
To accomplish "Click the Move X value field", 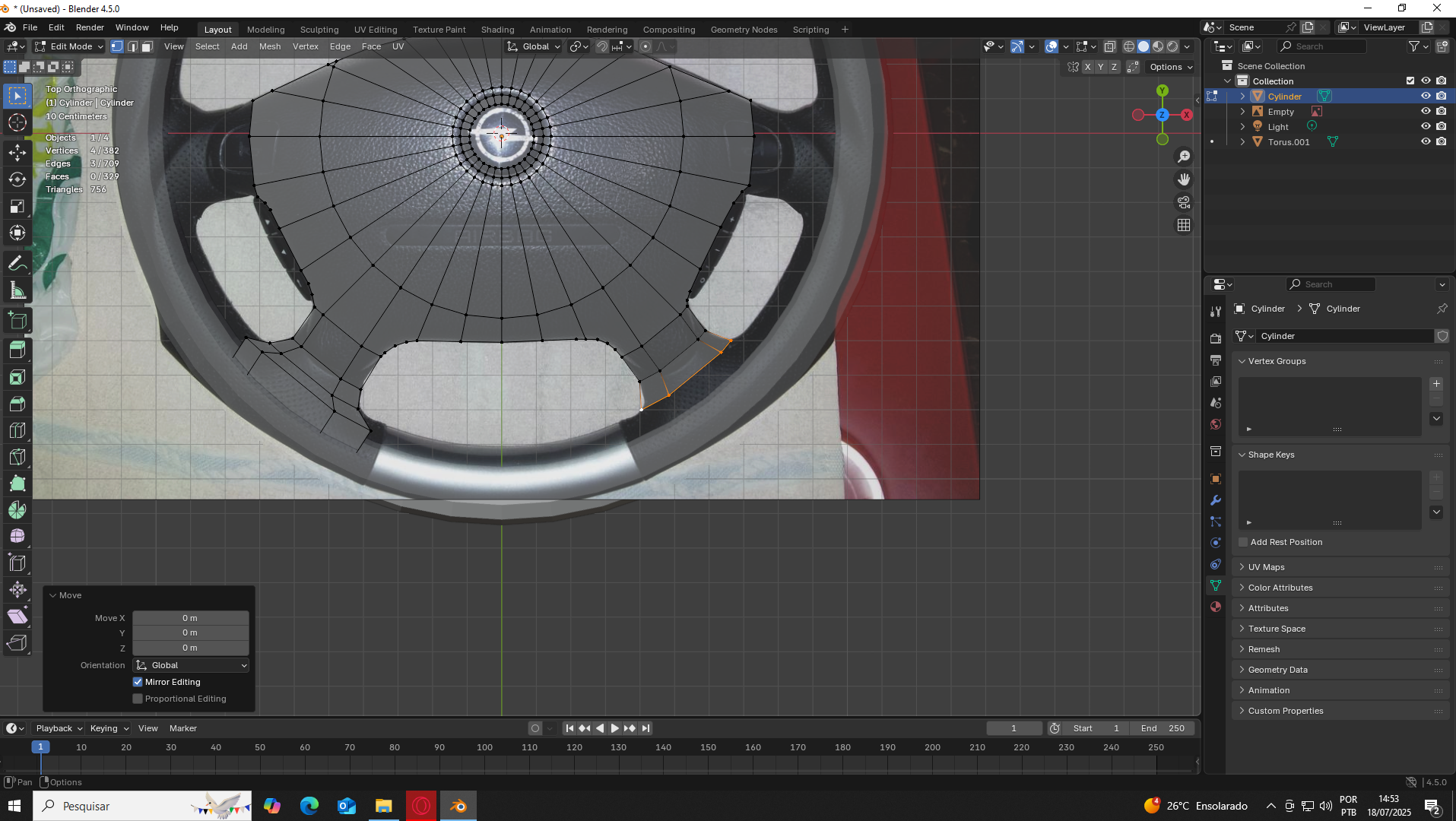I will pyautogui.click(x=190, y=618).
